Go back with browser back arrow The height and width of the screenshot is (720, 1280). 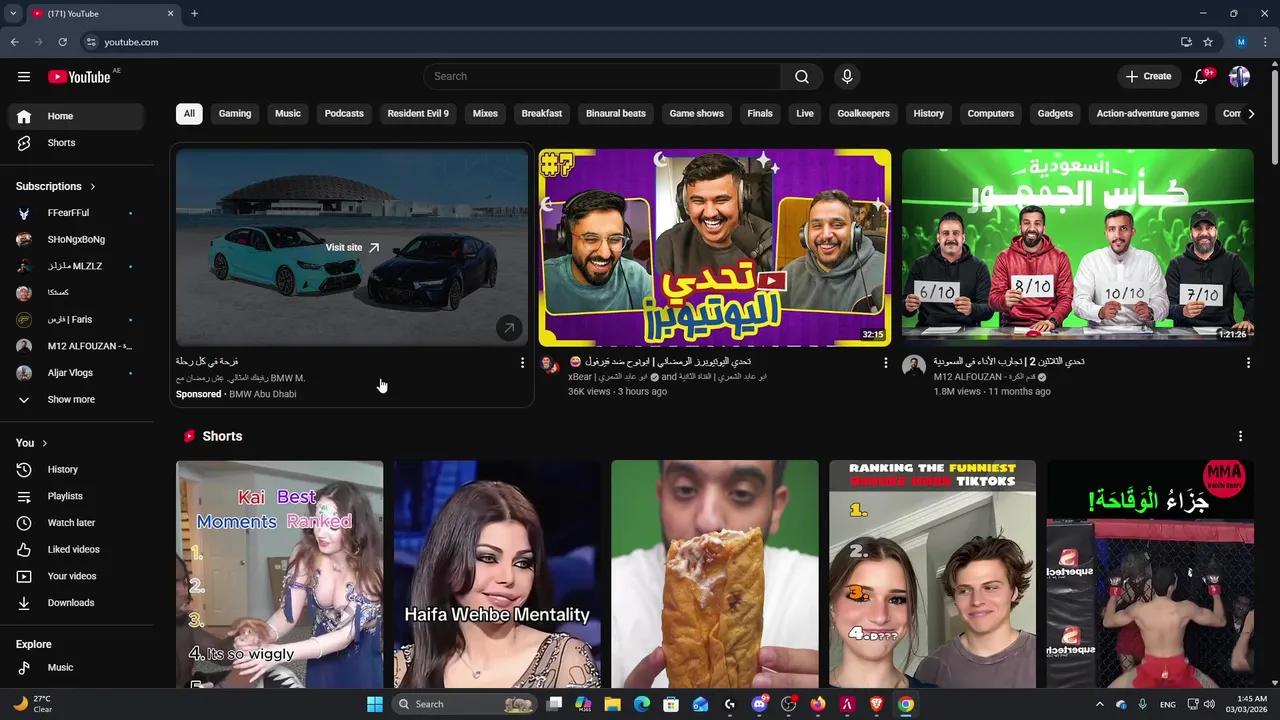pos(14,42)
